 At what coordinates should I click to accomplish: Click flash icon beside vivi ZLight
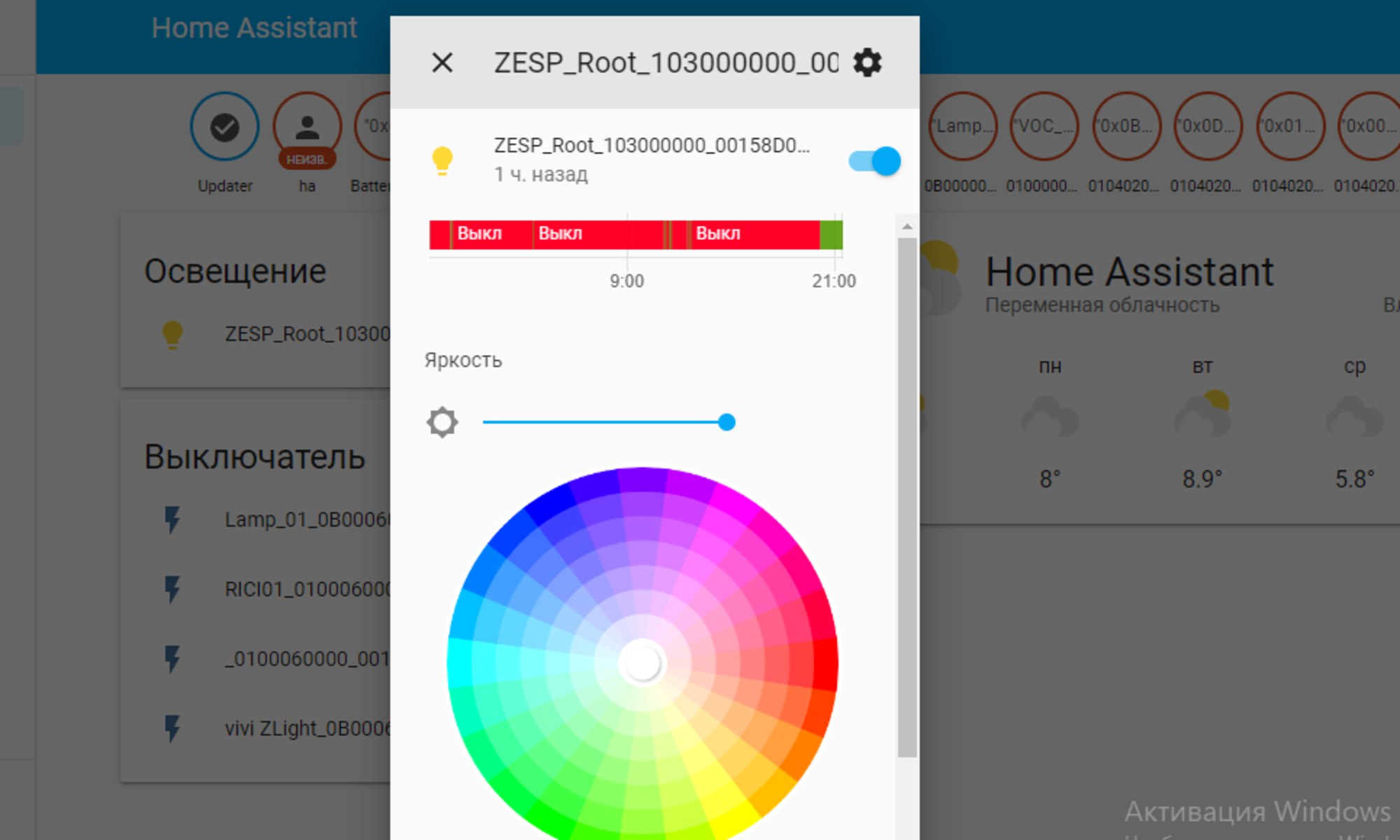[172, 729]
